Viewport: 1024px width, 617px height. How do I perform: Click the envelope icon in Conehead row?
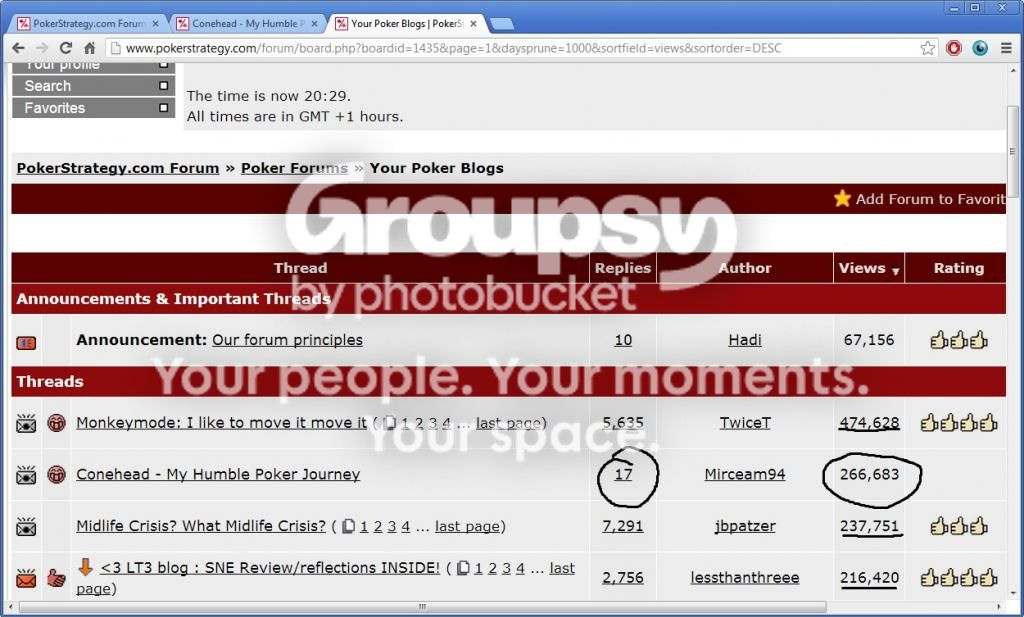(26, 475)
